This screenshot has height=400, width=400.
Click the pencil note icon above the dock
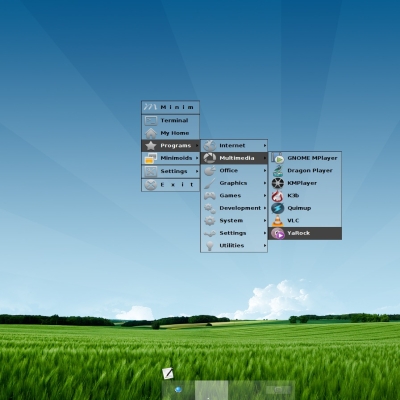coord(168,373)
